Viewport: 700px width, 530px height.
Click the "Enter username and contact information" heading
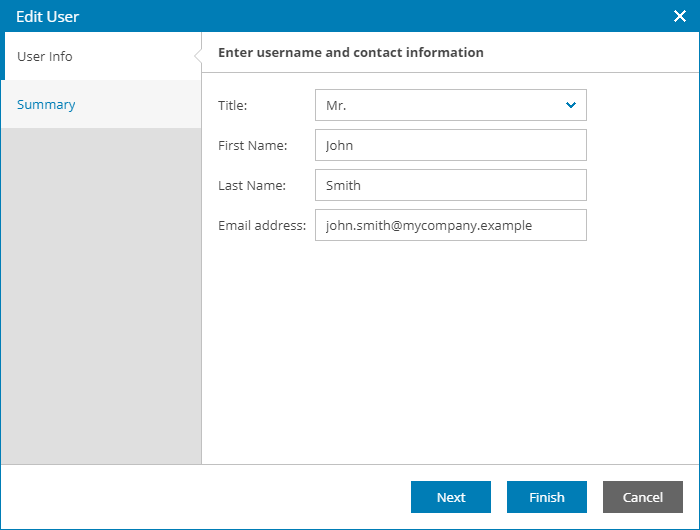point(351,52)
